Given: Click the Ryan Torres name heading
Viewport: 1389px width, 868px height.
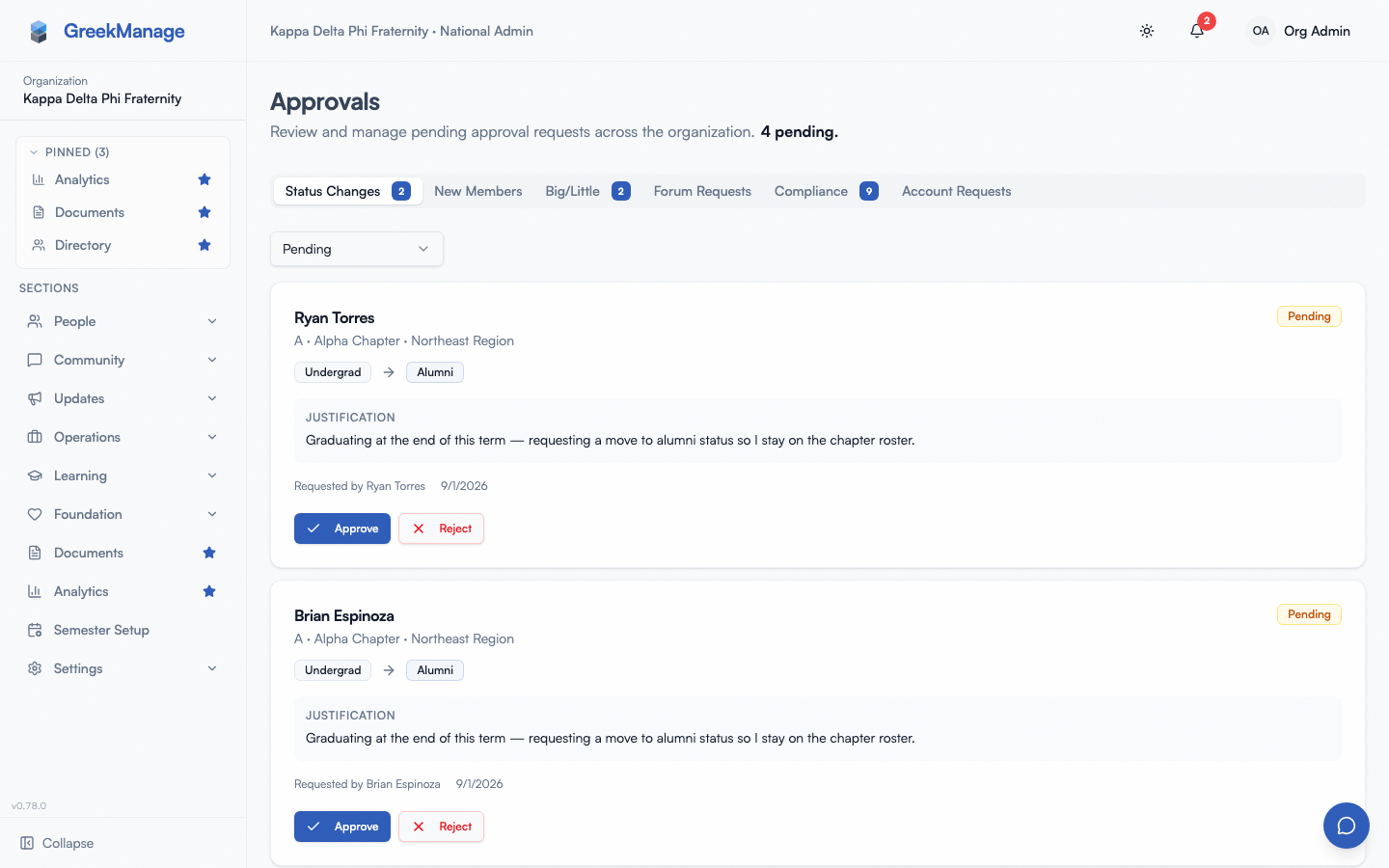Looking at the screenshot, I should pos(335,317).
